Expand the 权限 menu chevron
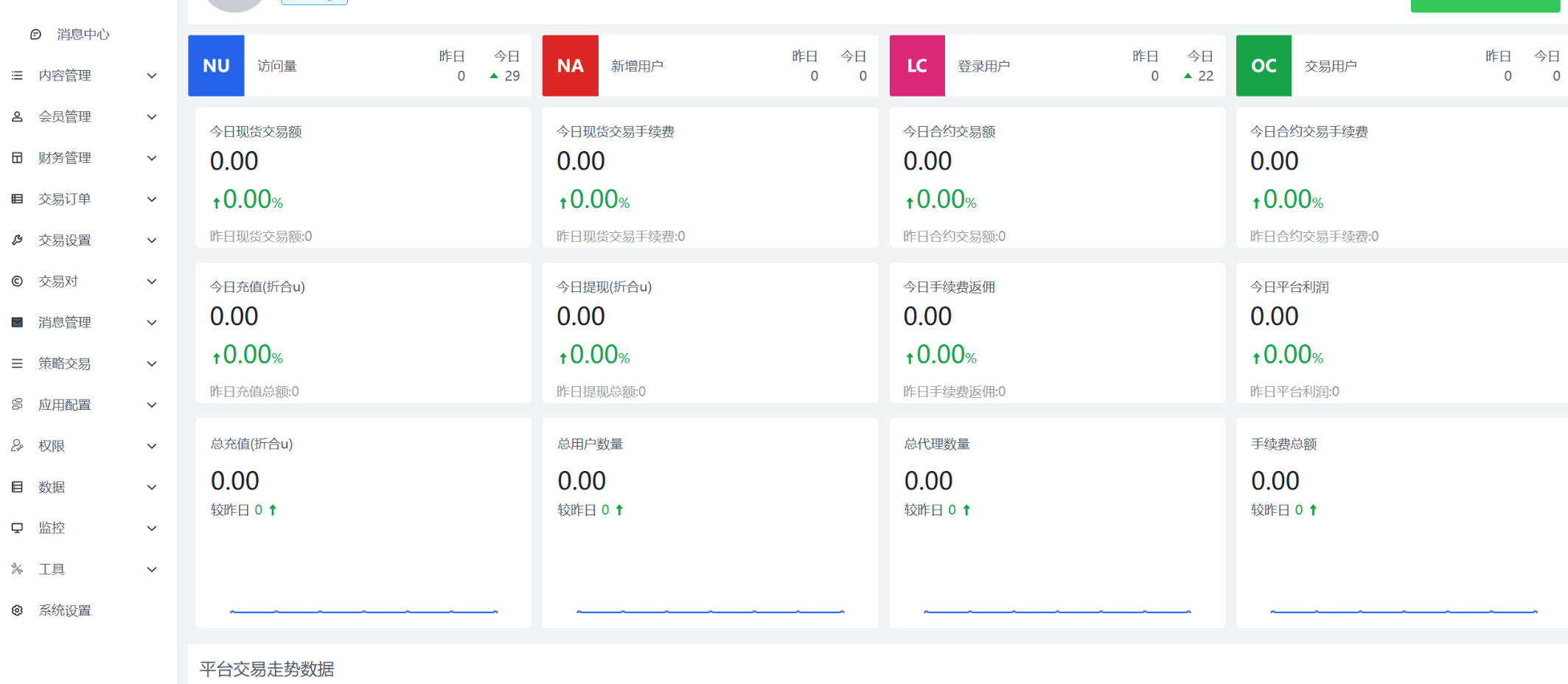The width and height of the screenshot is (1568, 684). click(152, 446)
